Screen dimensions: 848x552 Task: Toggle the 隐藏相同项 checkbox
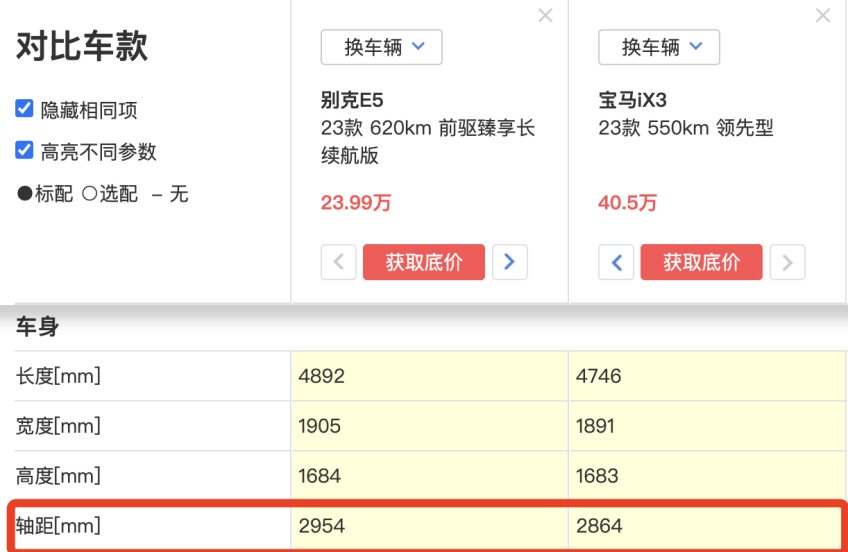(x=25, y=109)
